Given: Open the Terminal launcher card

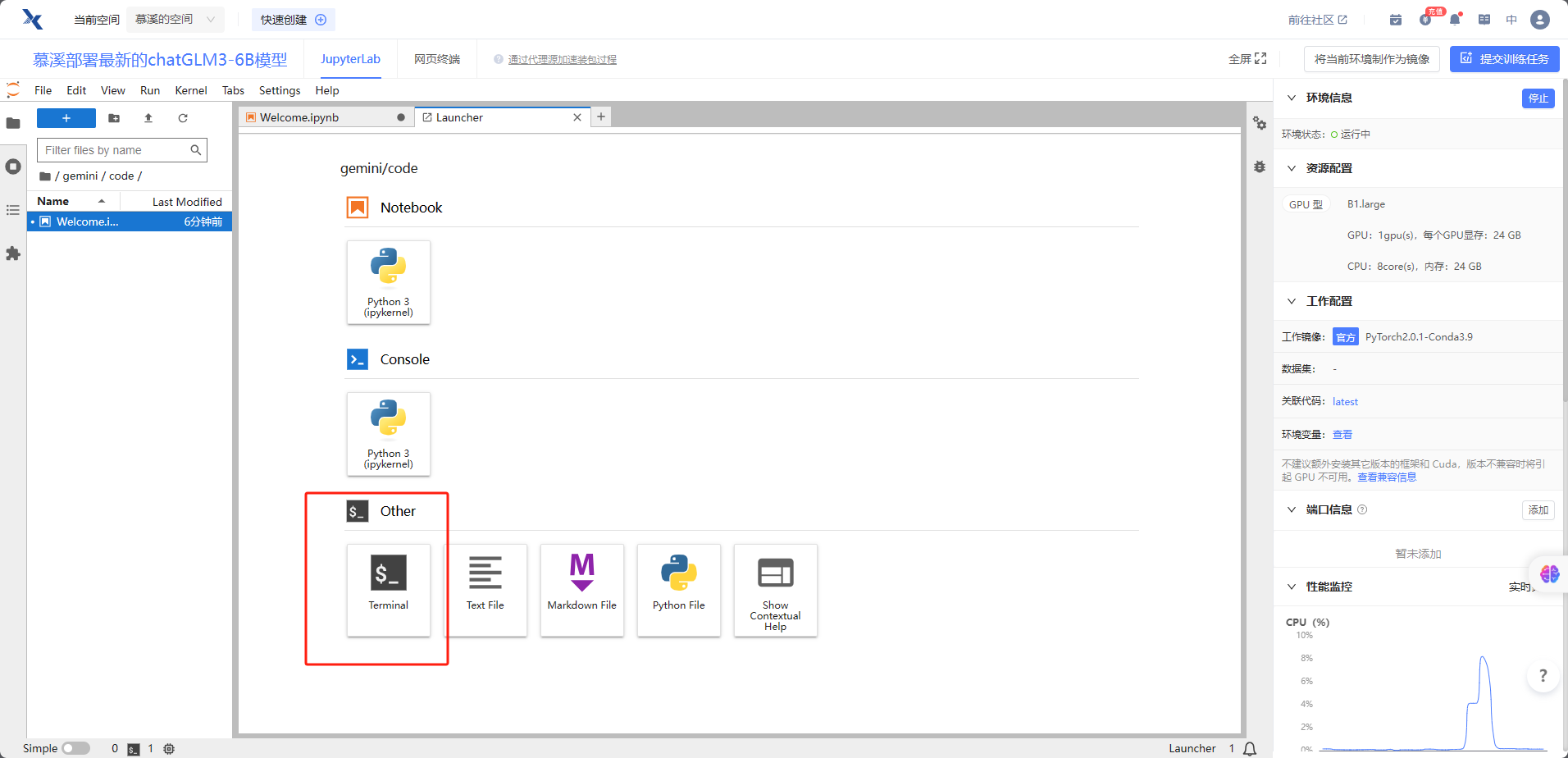Looking at the screenshot, I should point(388,590).
